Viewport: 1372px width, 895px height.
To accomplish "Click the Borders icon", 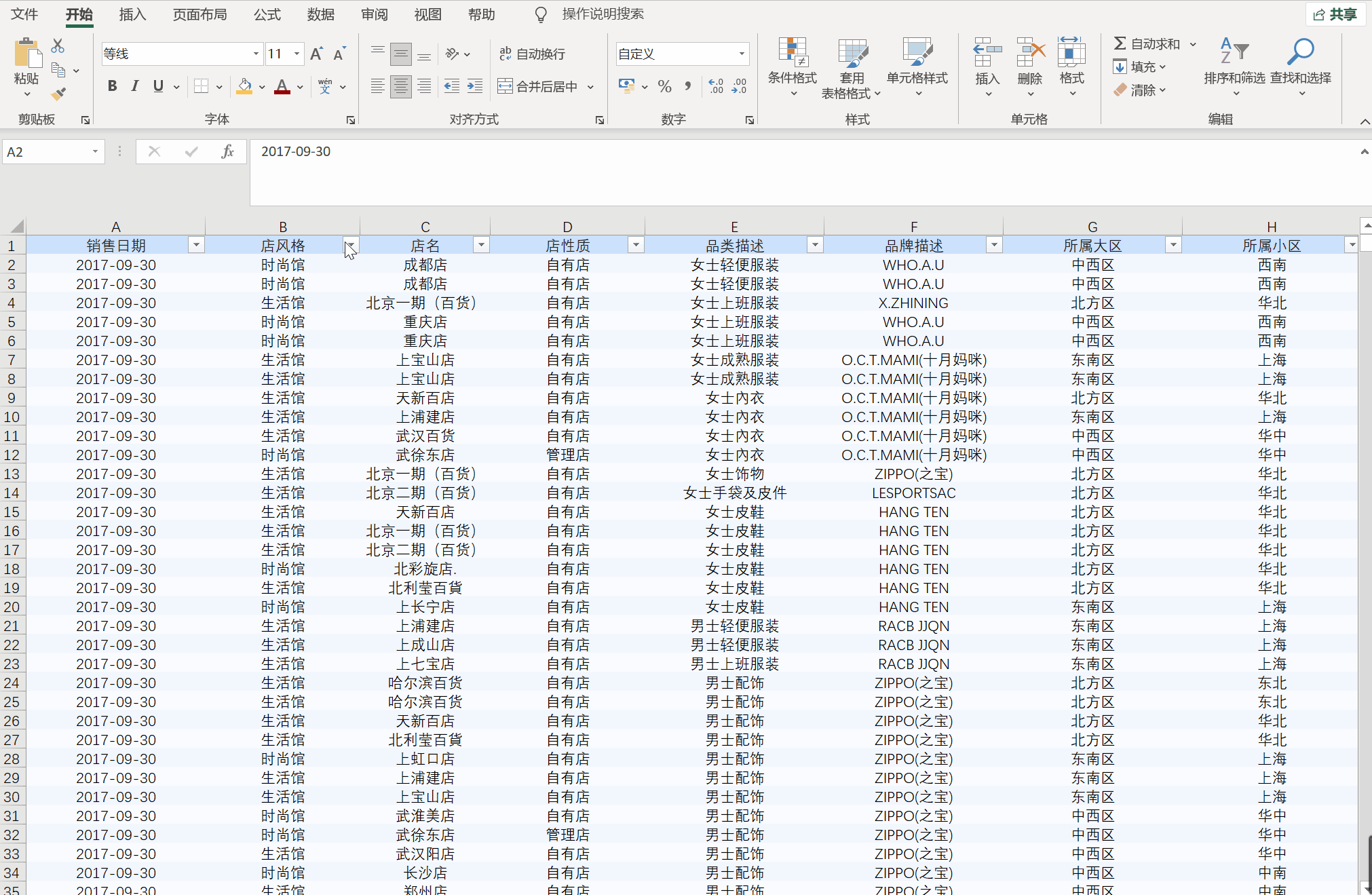I will [x=201, y=86].
